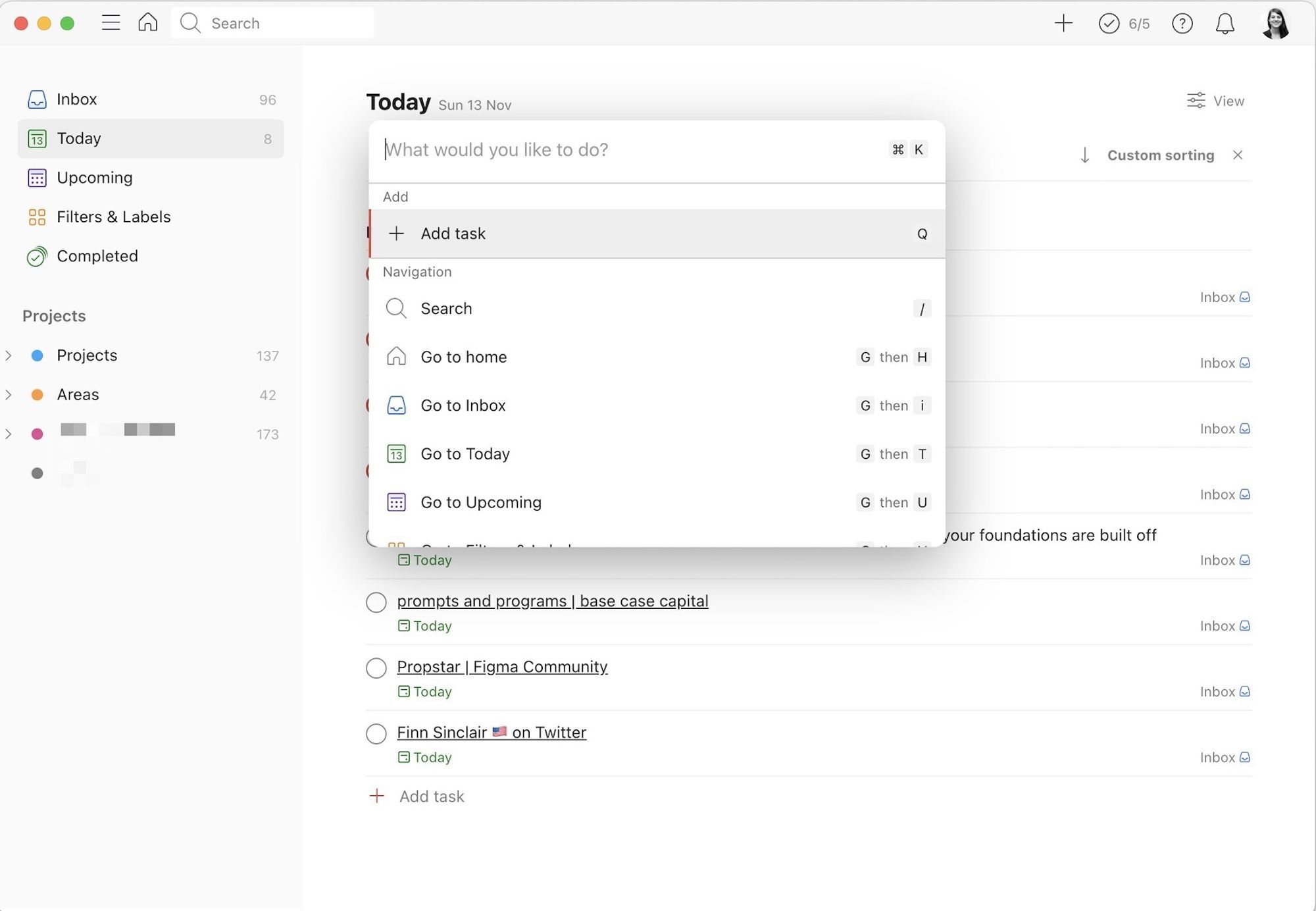1316x911 pixels.
Task: Toggle the sidebar hamburger menu icon
Action: tap(111, 23)
